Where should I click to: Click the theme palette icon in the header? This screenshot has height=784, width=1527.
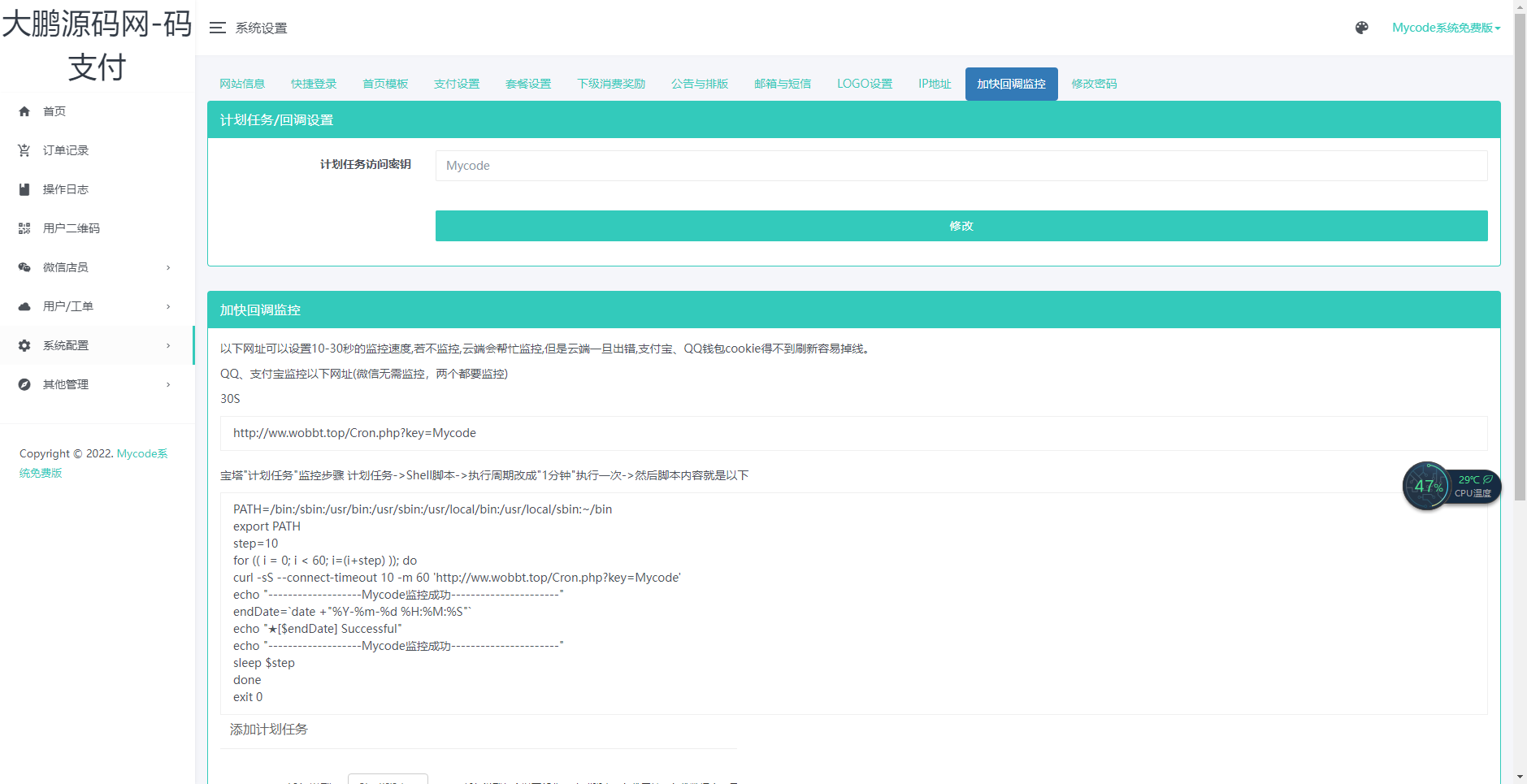tap(1360, 27)
